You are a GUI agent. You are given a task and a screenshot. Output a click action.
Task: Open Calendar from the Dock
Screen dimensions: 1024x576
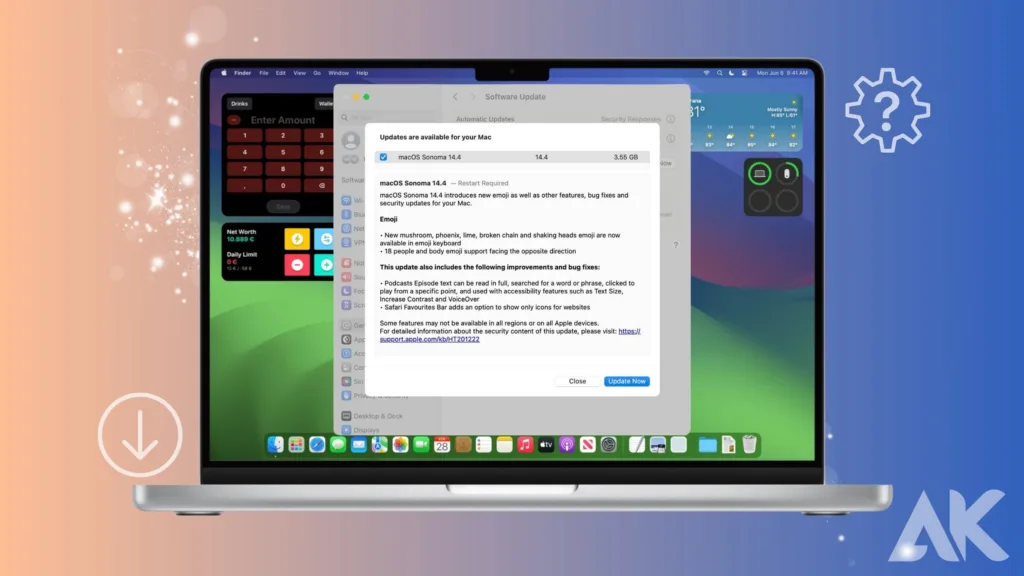(x=442, y=445)
